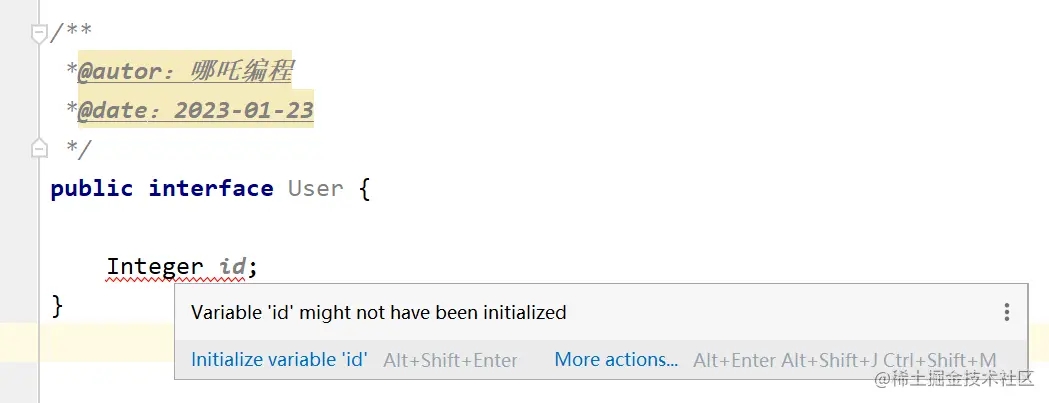
Task: Click the '@date' tag in the comment
Action: (x=111, y=111)
